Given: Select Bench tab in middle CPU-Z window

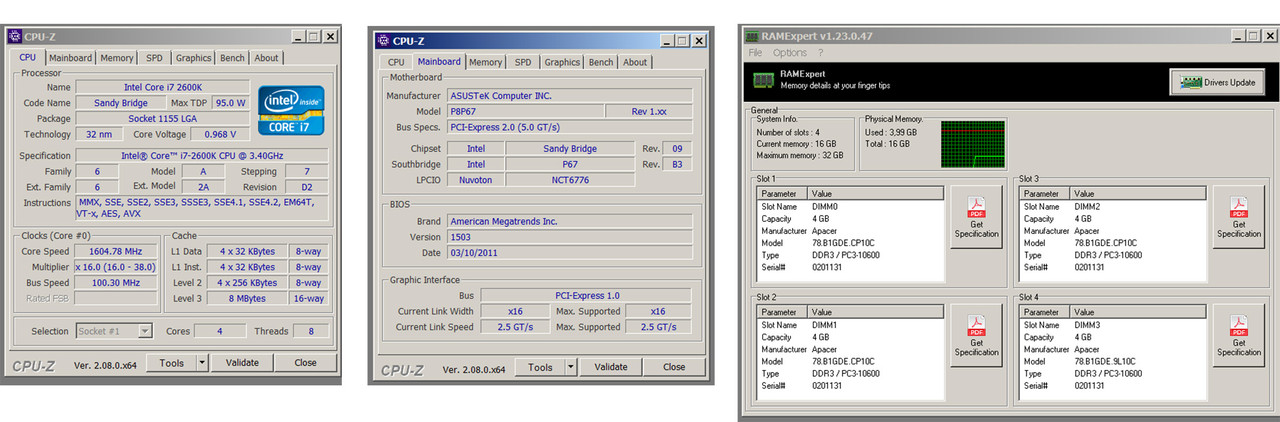Looking at the screenshot, I should (601, 62).
